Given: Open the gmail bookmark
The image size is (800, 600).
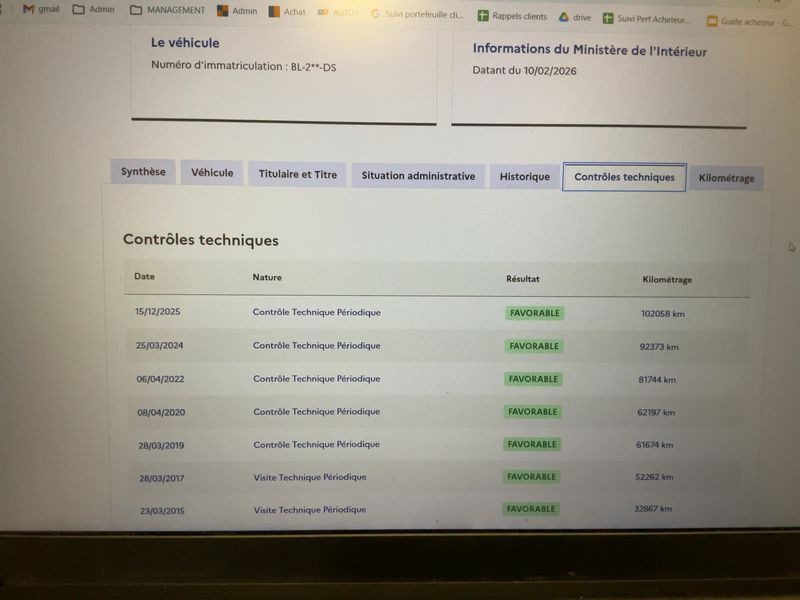Looking at the screenshot, I should (x=41, y=9).
